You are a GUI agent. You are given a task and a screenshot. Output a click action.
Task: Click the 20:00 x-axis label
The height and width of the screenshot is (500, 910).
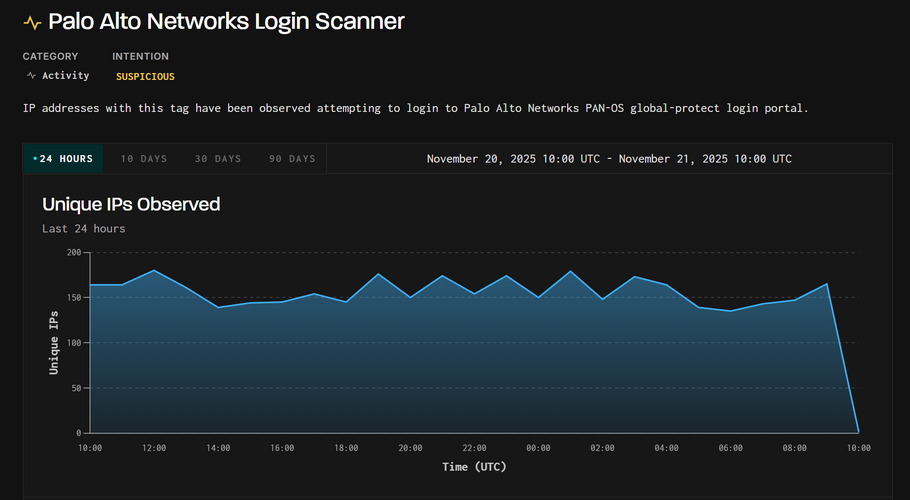(410, 448)
